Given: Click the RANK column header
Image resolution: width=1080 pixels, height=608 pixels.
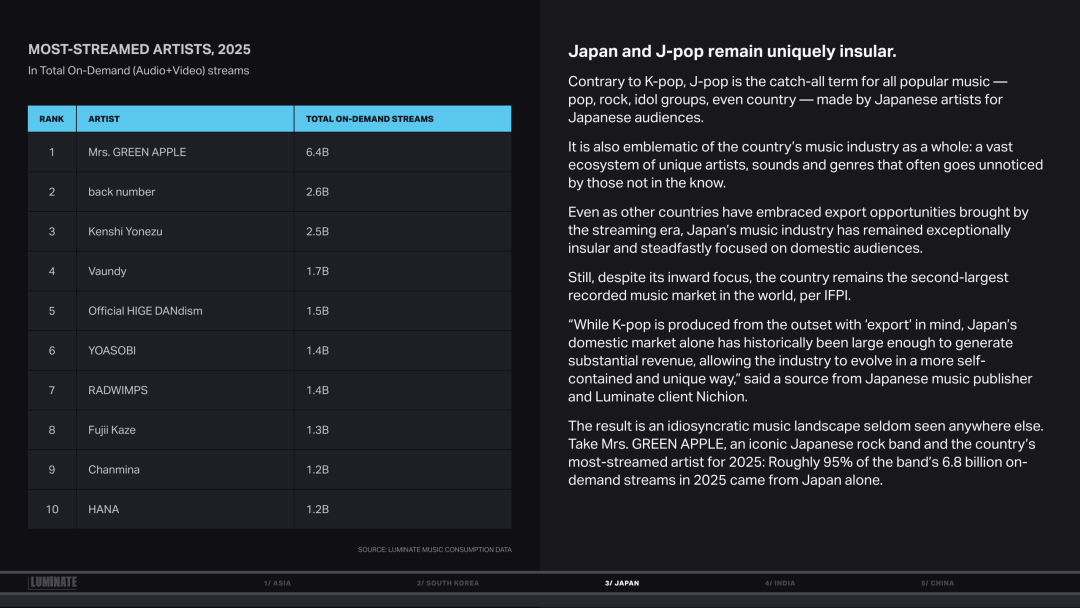Looking at the screenshot, I should coord(52,119).
